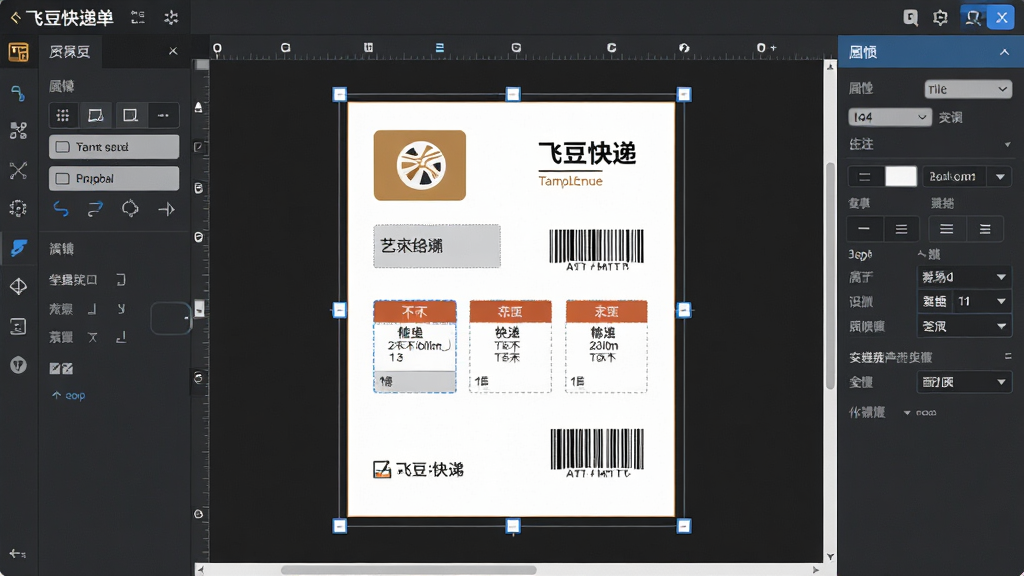Open settings via the gear icon
Screen dimensions: 1024x576
940,18
